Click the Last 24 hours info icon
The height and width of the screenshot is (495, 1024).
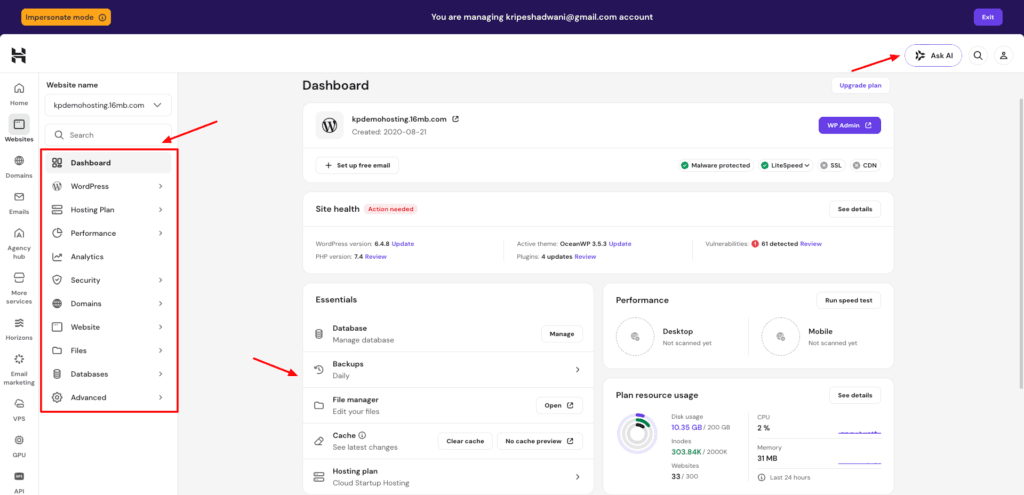point(761,477)
